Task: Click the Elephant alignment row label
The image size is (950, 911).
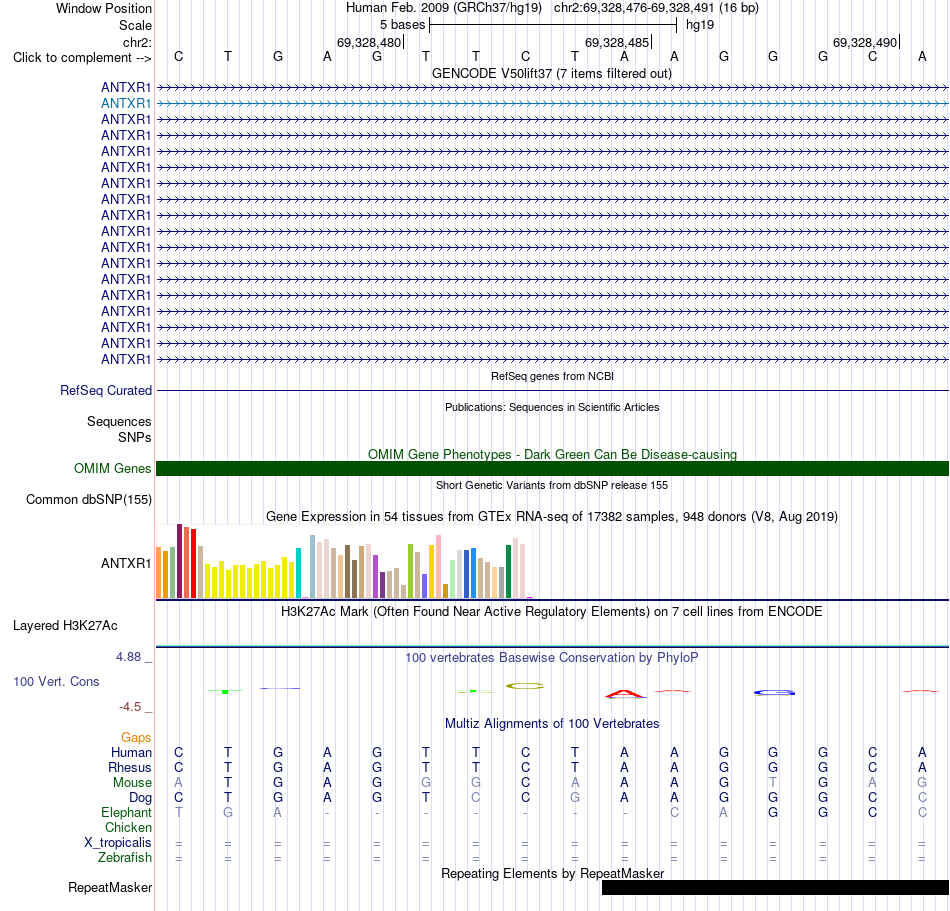Action: (127, 813)
